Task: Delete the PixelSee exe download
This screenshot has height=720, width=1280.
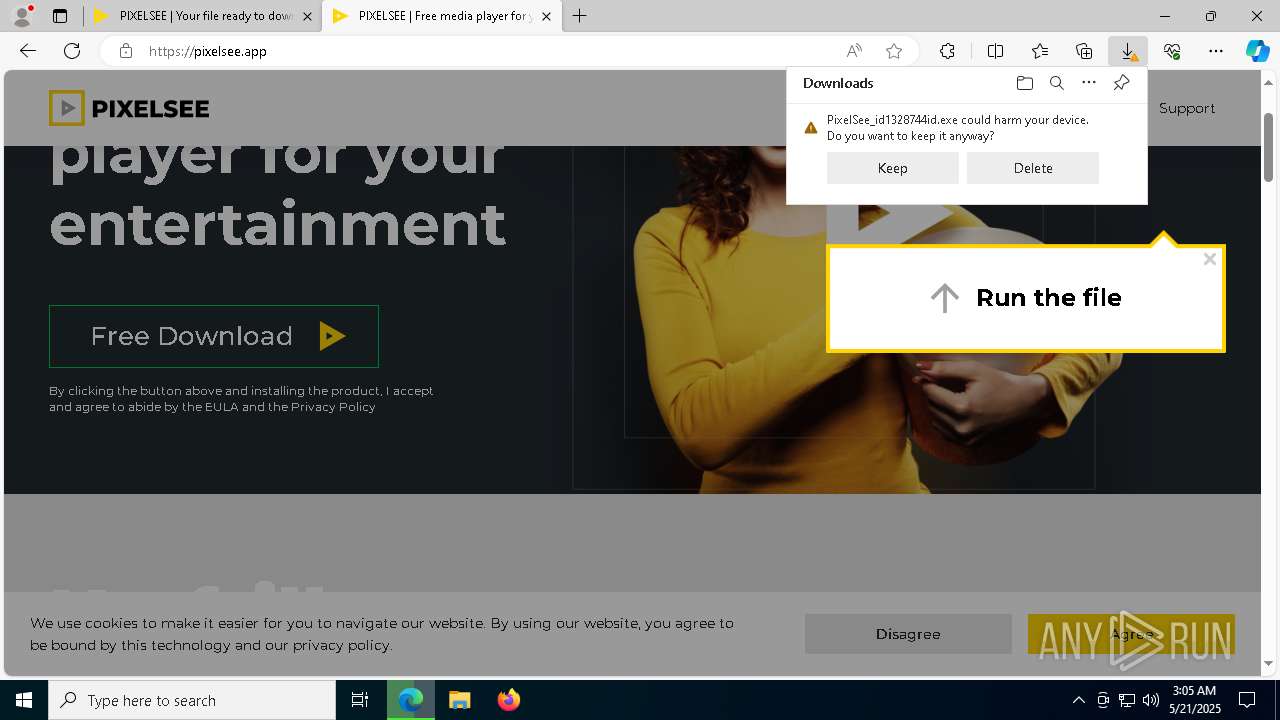Action: (1033, 168)
